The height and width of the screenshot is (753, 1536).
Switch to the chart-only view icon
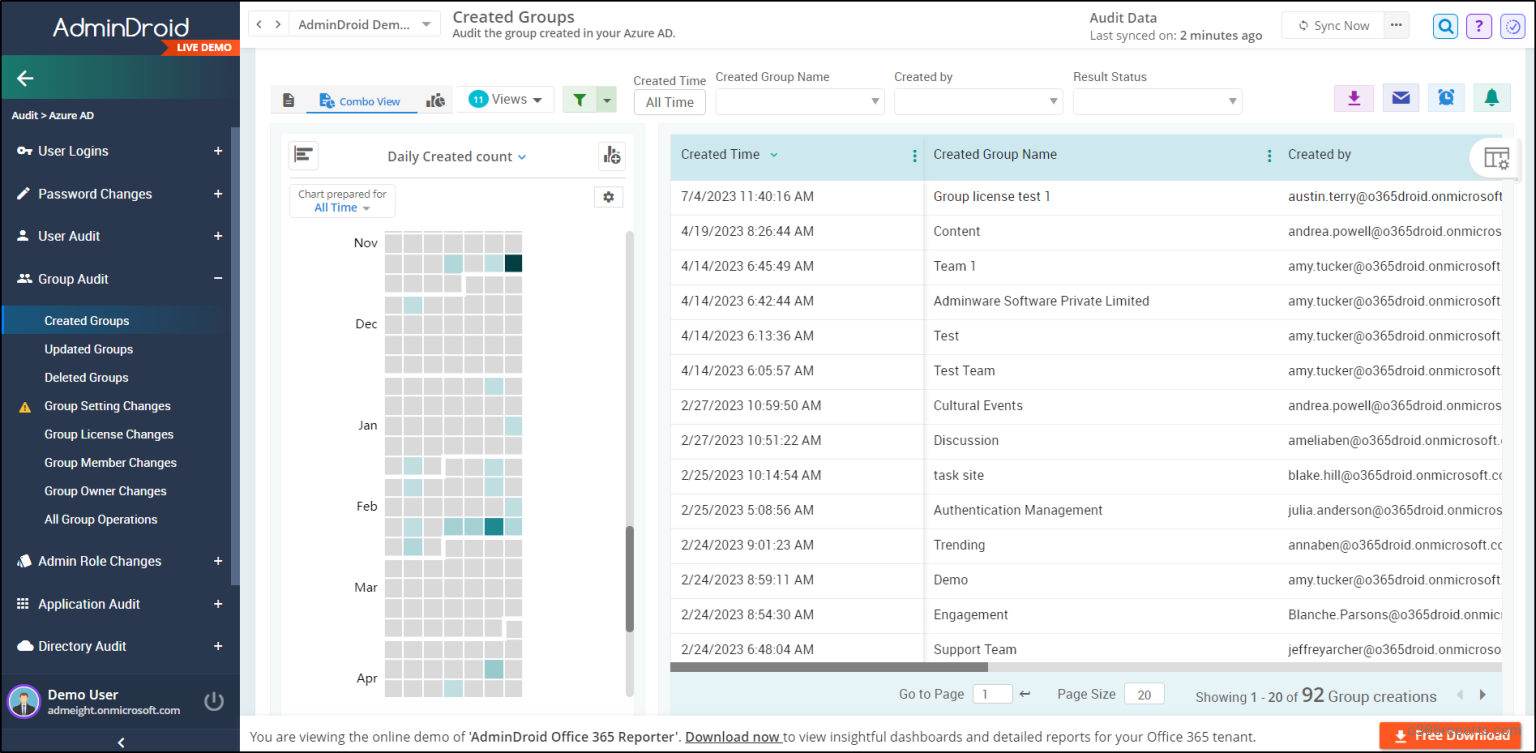[x=435, y=100]
